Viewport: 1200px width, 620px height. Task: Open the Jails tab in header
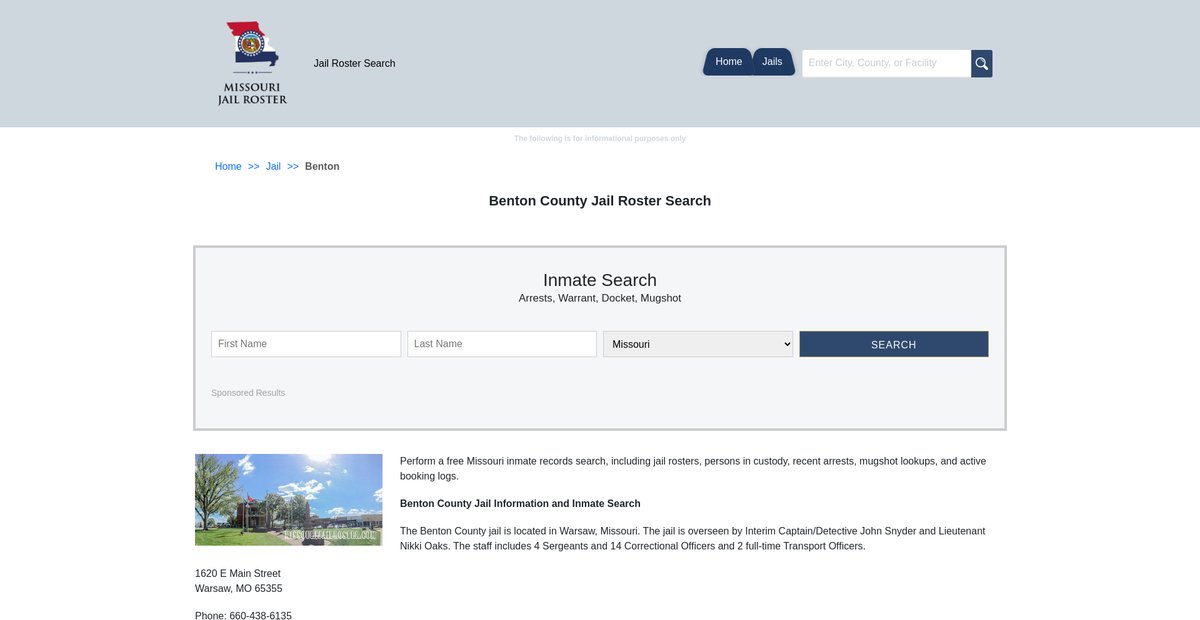pos(773,62)
